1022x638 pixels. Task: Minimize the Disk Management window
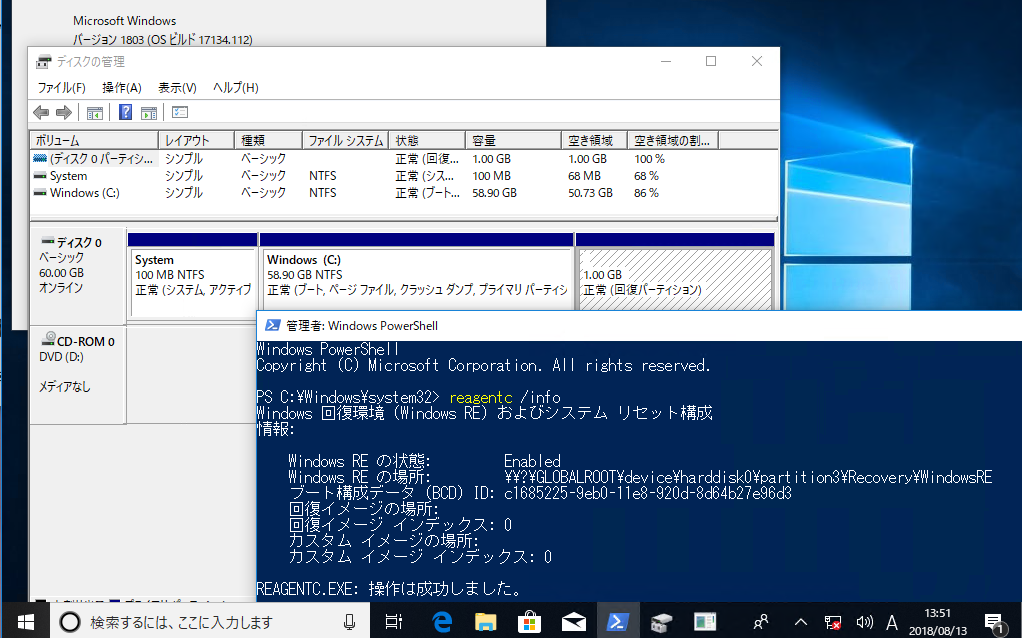pyautogui.click(x=666, y=61)
